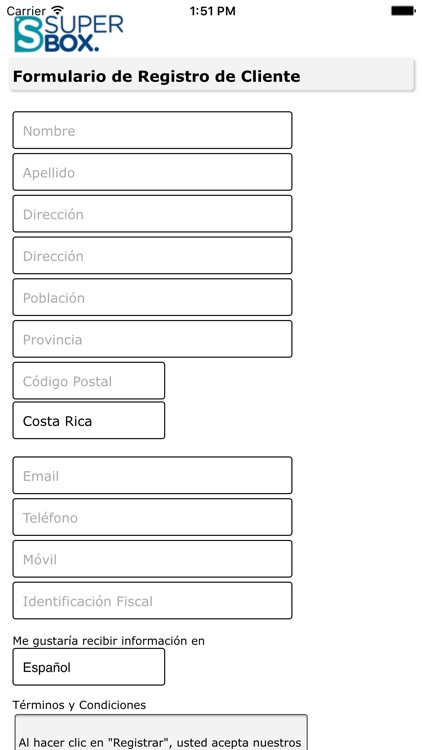Tap the Wi-Fi status icon
Viewport: 422px width, 750px height.
tap(57, 10)
